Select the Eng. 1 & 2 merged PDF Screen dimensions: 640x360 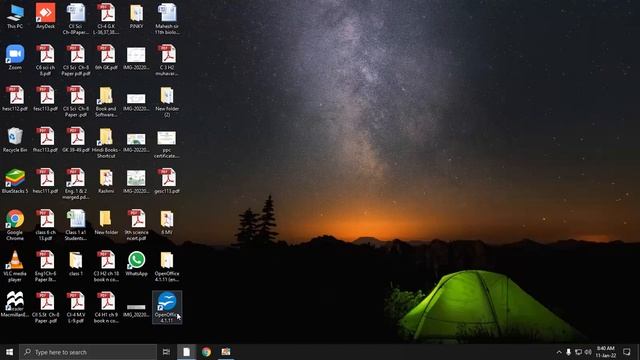(x=76, y=184)
